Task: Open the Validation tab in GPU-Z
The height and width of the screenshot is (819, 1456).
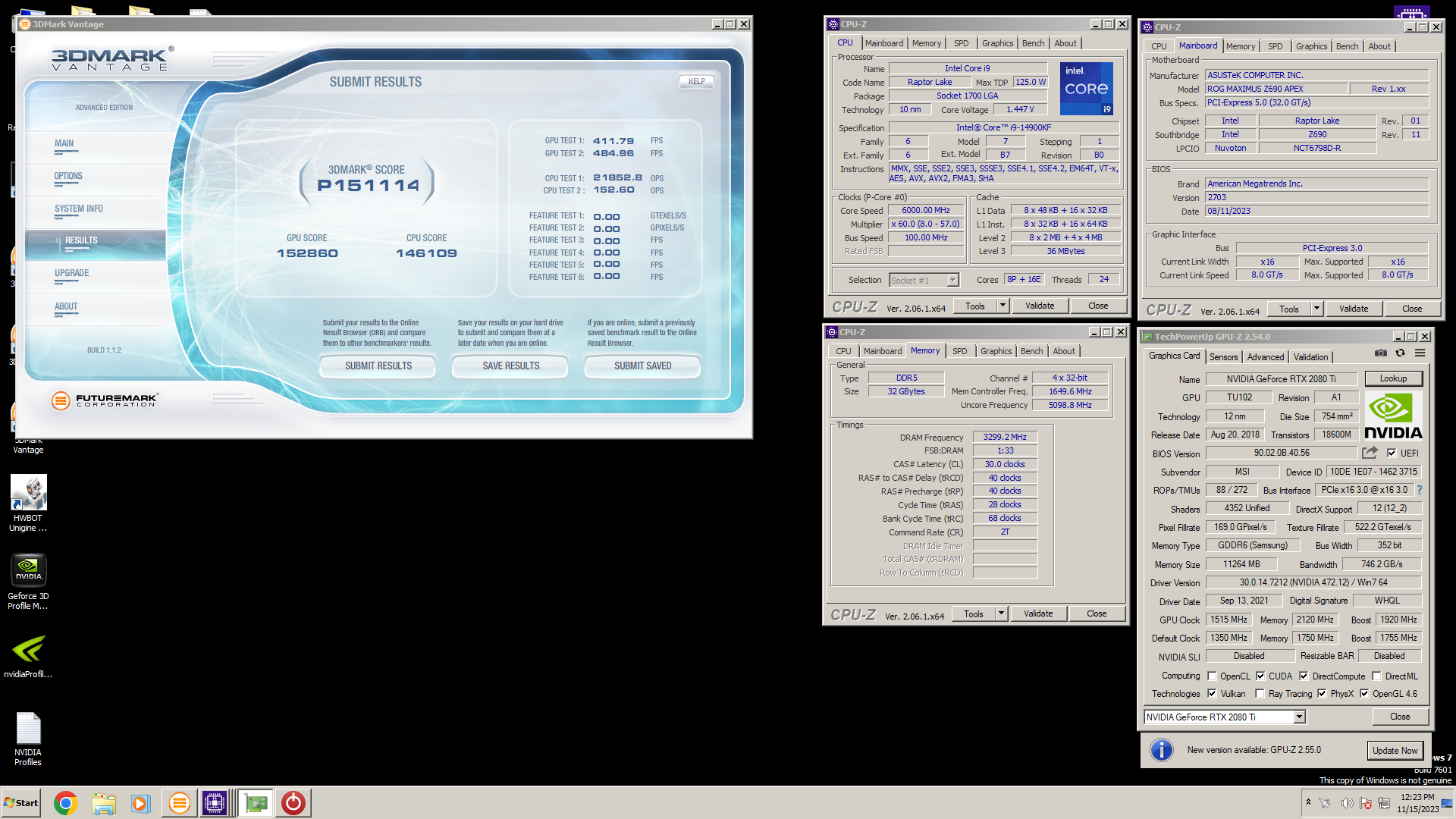Action: 1310,356
